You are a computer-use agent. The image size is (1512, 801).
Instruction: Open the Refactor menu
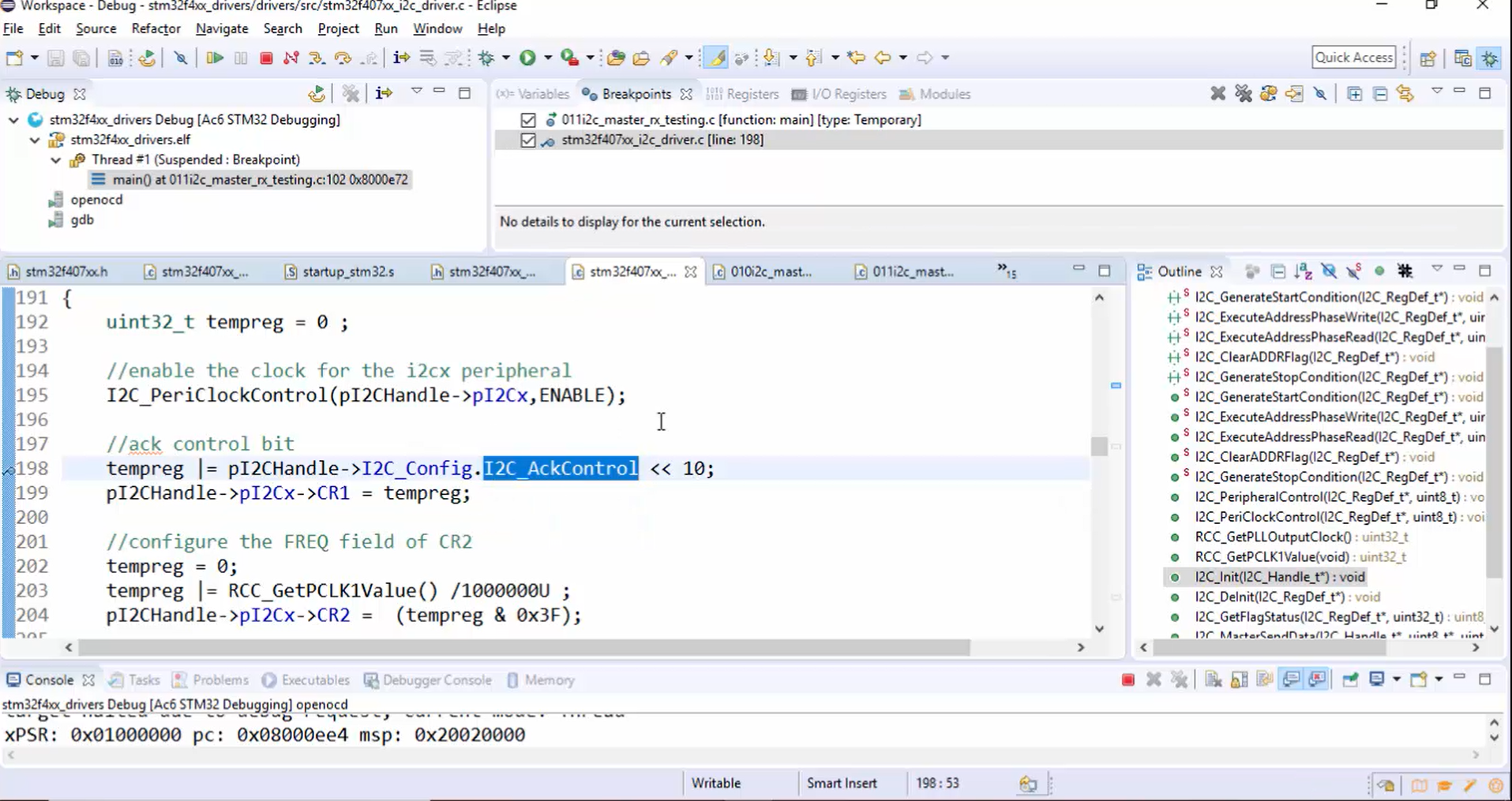(156, 28)
